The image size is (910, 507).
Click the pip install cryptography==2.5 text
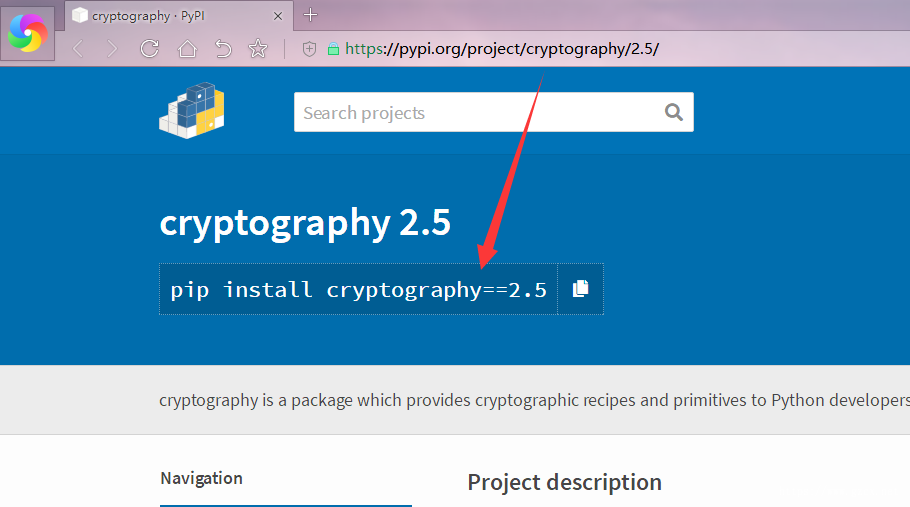coord(359,289)
